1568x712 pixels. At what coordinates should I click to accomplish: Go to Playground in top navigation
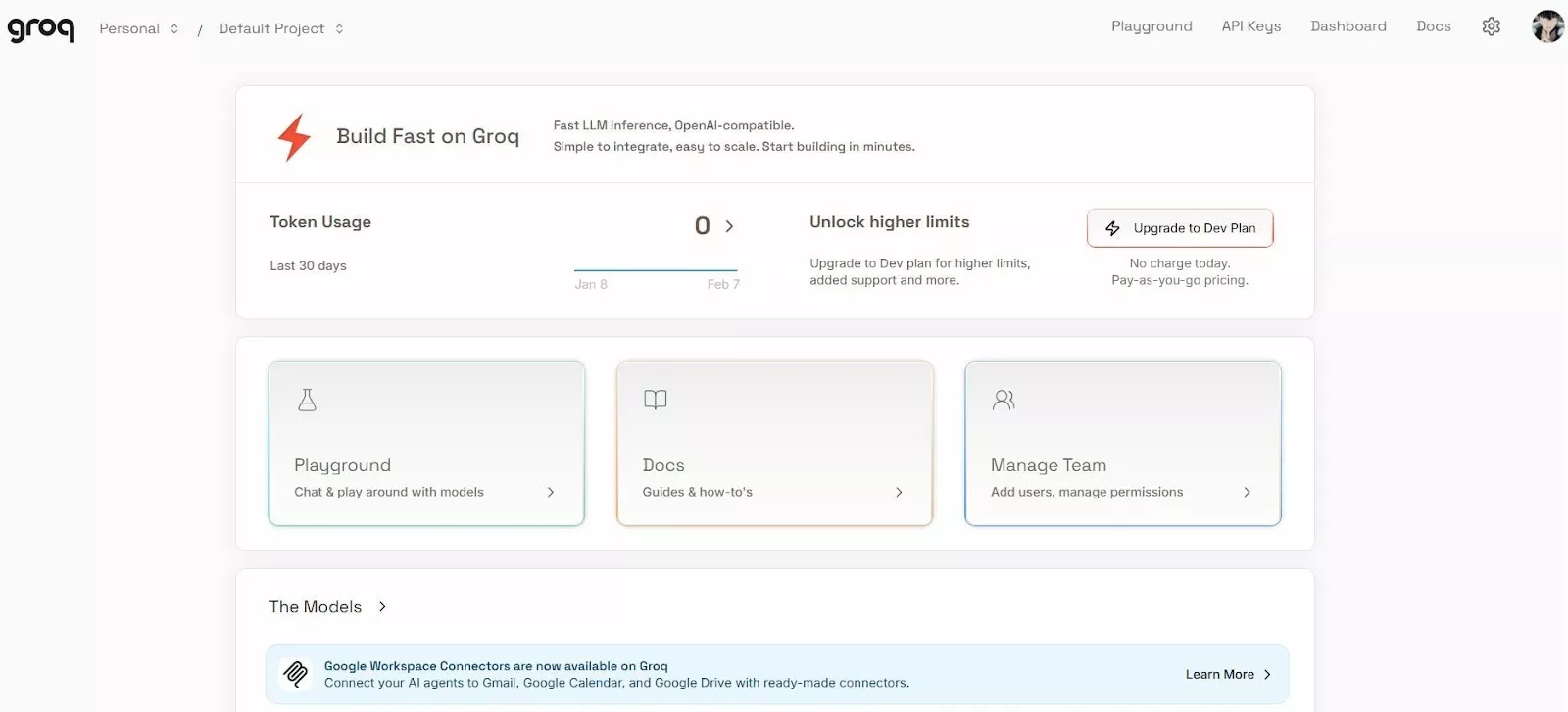tap(1151, 26)
